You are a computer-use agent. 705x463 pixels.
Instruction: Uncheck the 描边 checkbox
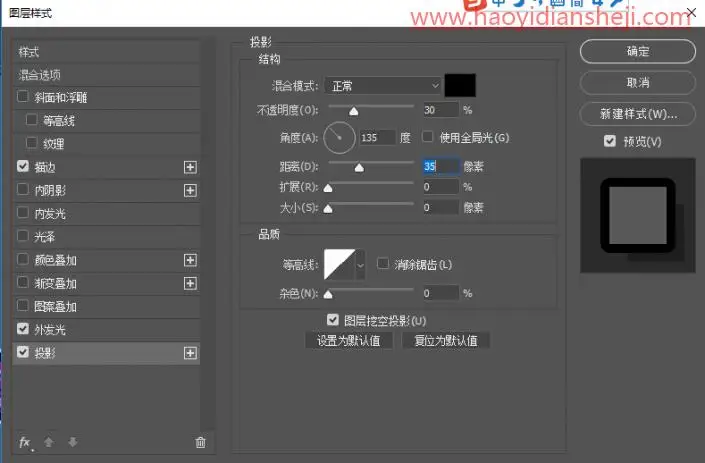22,166
